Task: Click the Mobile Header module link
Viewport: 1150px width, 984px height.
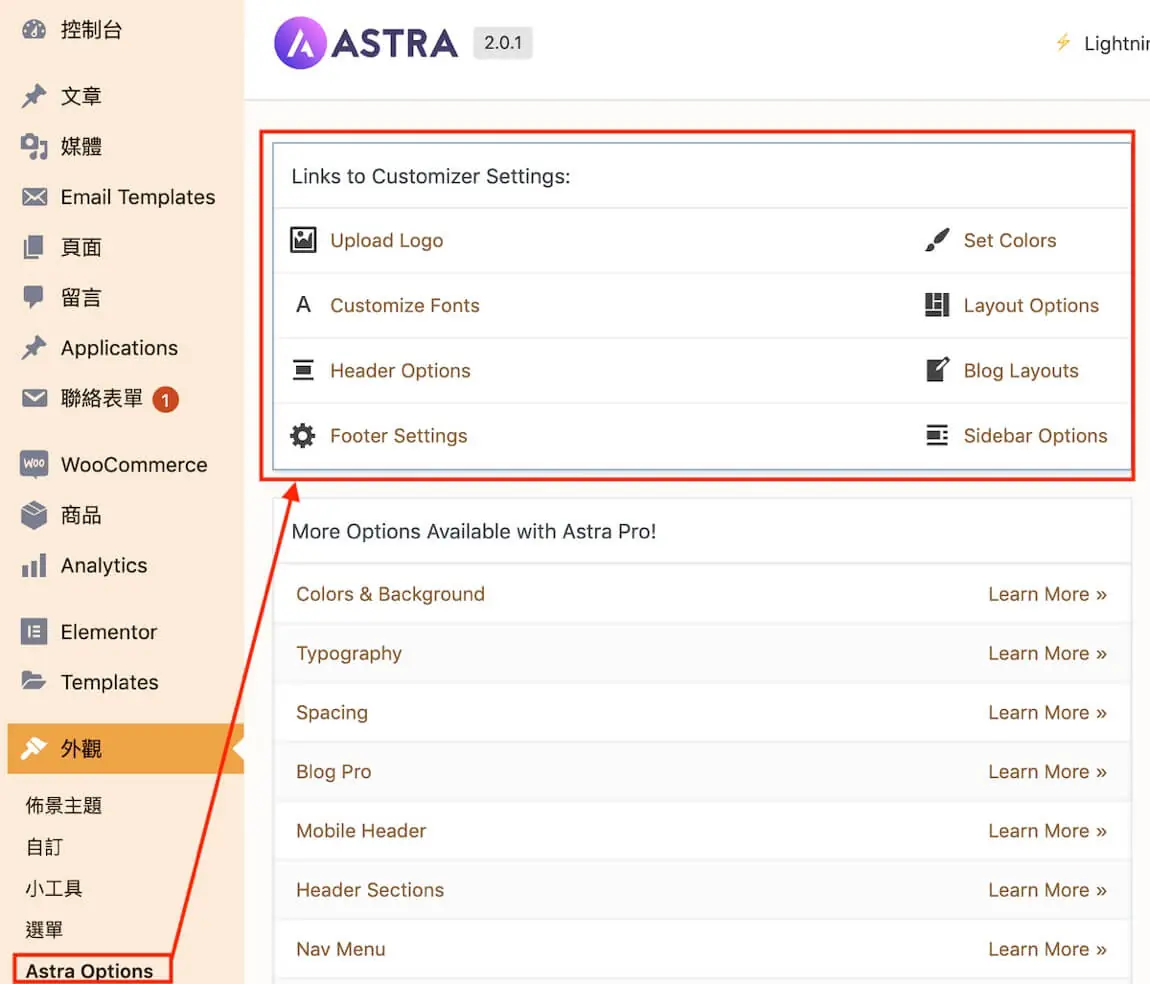Action: point(361,831)
